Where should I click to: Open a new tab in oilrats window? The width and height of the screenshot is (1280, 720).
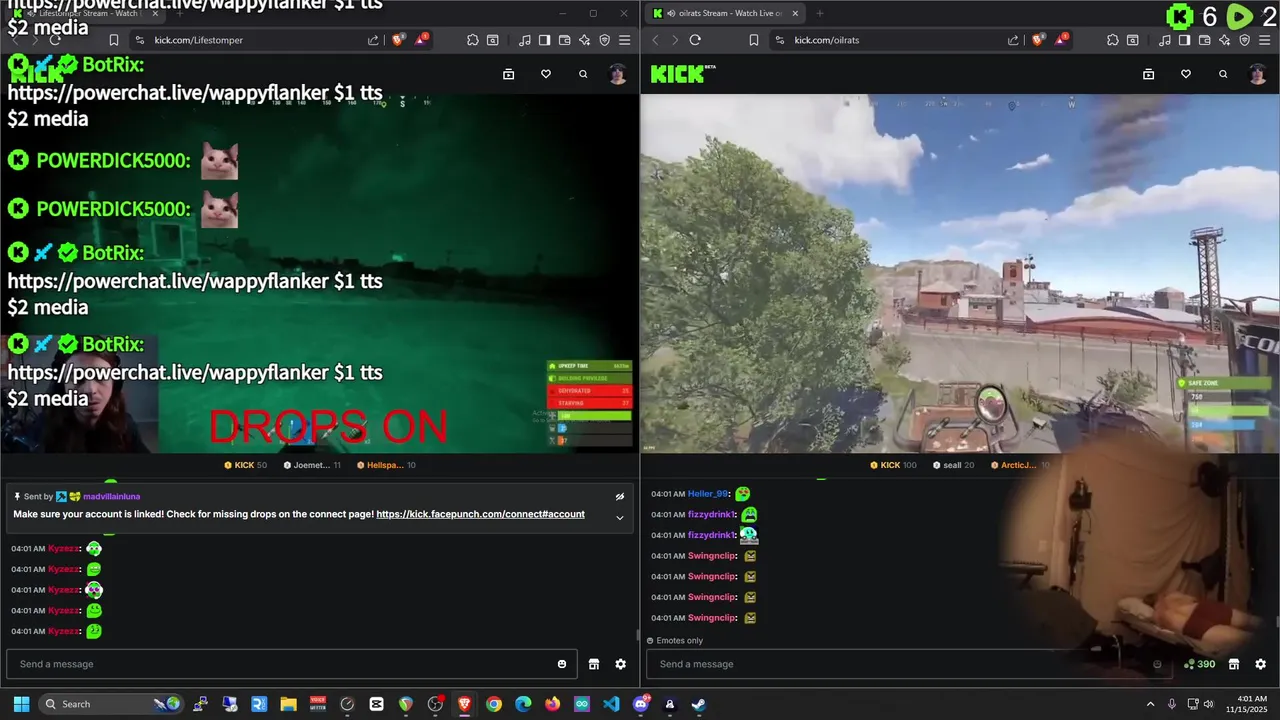coord(820,13)
